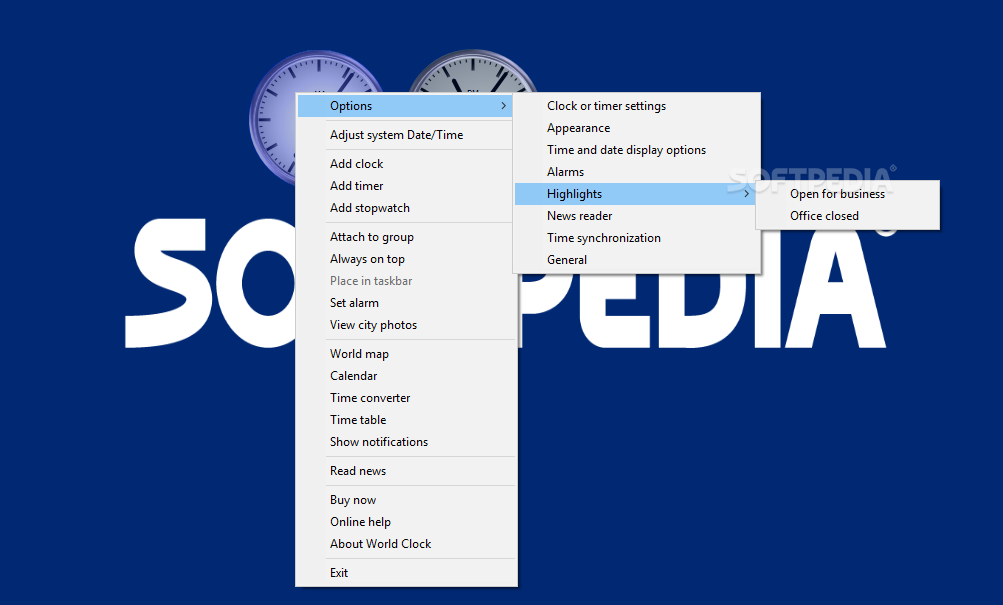The image size is (1003, 605).
Task: Open the Options submenu
Action: (x=406, y=106)
